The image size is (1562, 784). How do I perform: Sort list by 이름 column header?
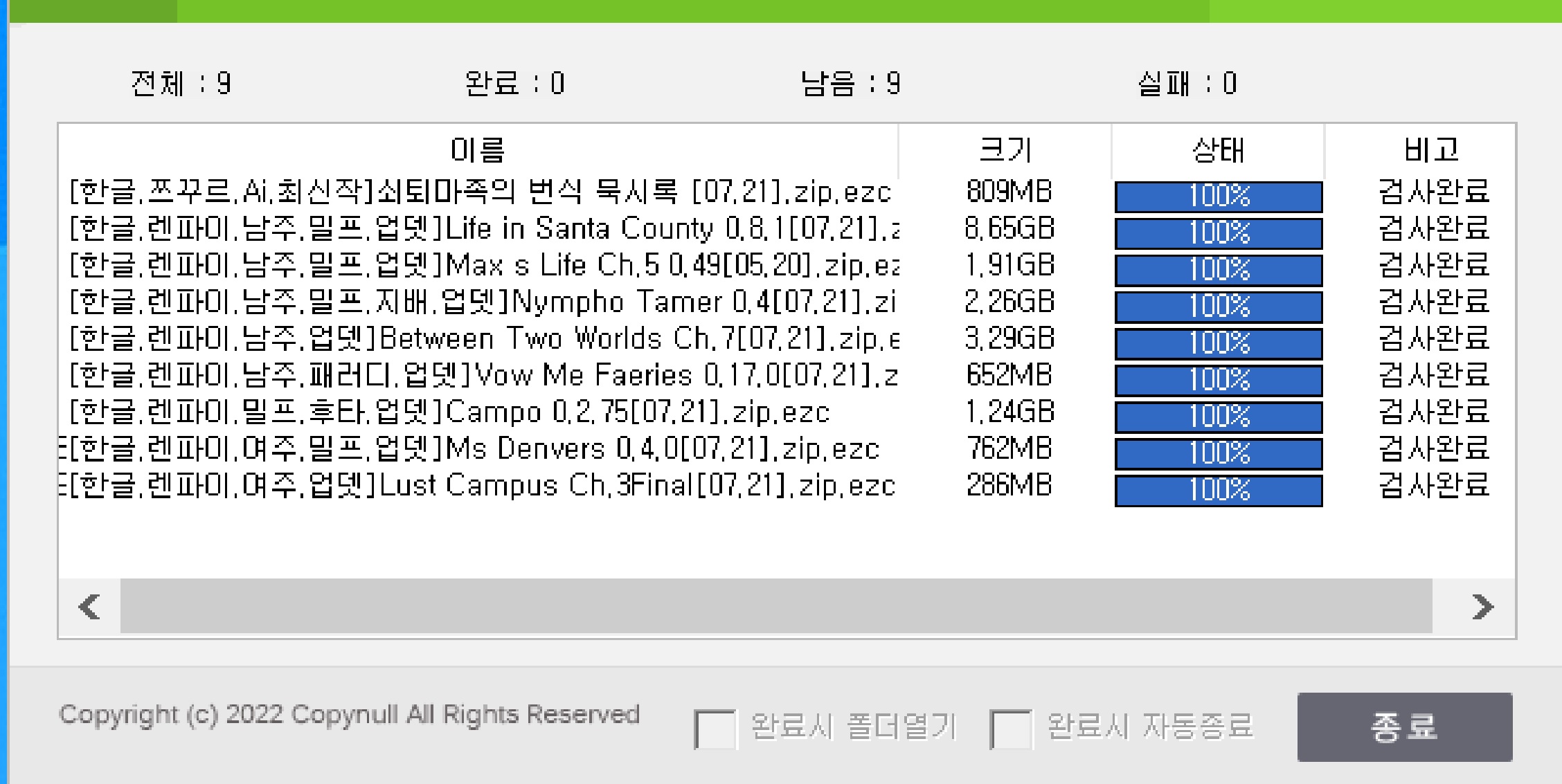point(478,150)
